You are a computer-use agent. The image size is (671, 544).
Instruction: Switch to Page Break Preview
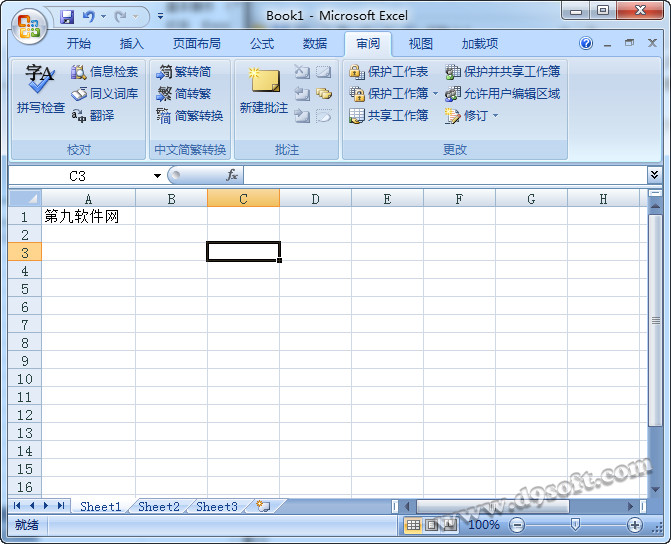(449, 525)
